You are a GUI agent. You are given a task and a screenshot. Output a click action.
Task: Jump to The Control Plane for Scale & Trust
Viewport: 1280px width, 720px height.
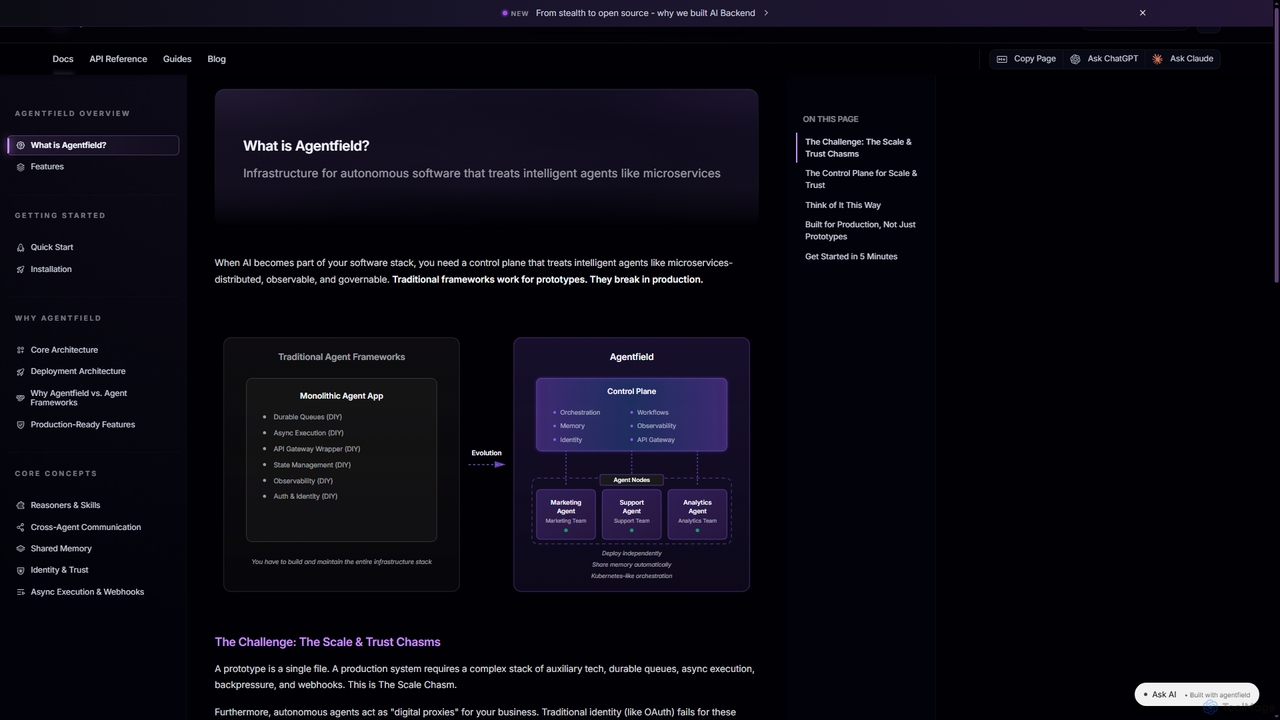(x=861, y=179)
